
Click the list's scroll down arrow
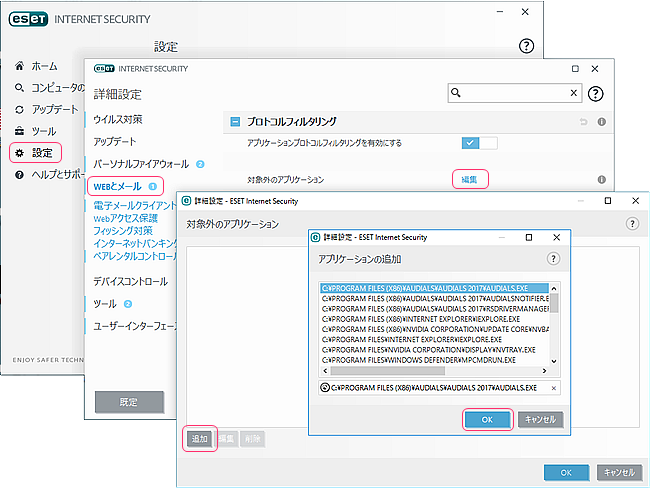[x=554, y=361]
